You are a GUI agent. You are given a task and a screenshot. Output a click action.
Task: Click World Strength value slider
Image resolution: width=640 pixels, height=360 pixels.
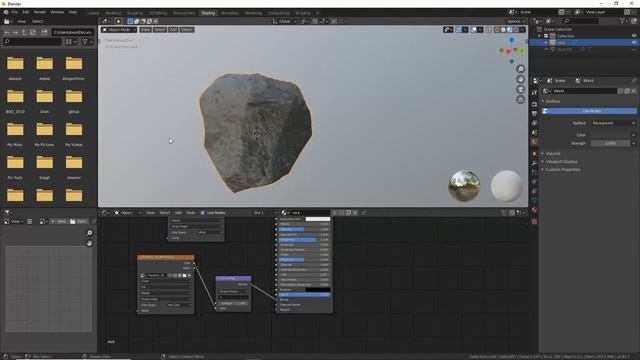tap(611, 143)
